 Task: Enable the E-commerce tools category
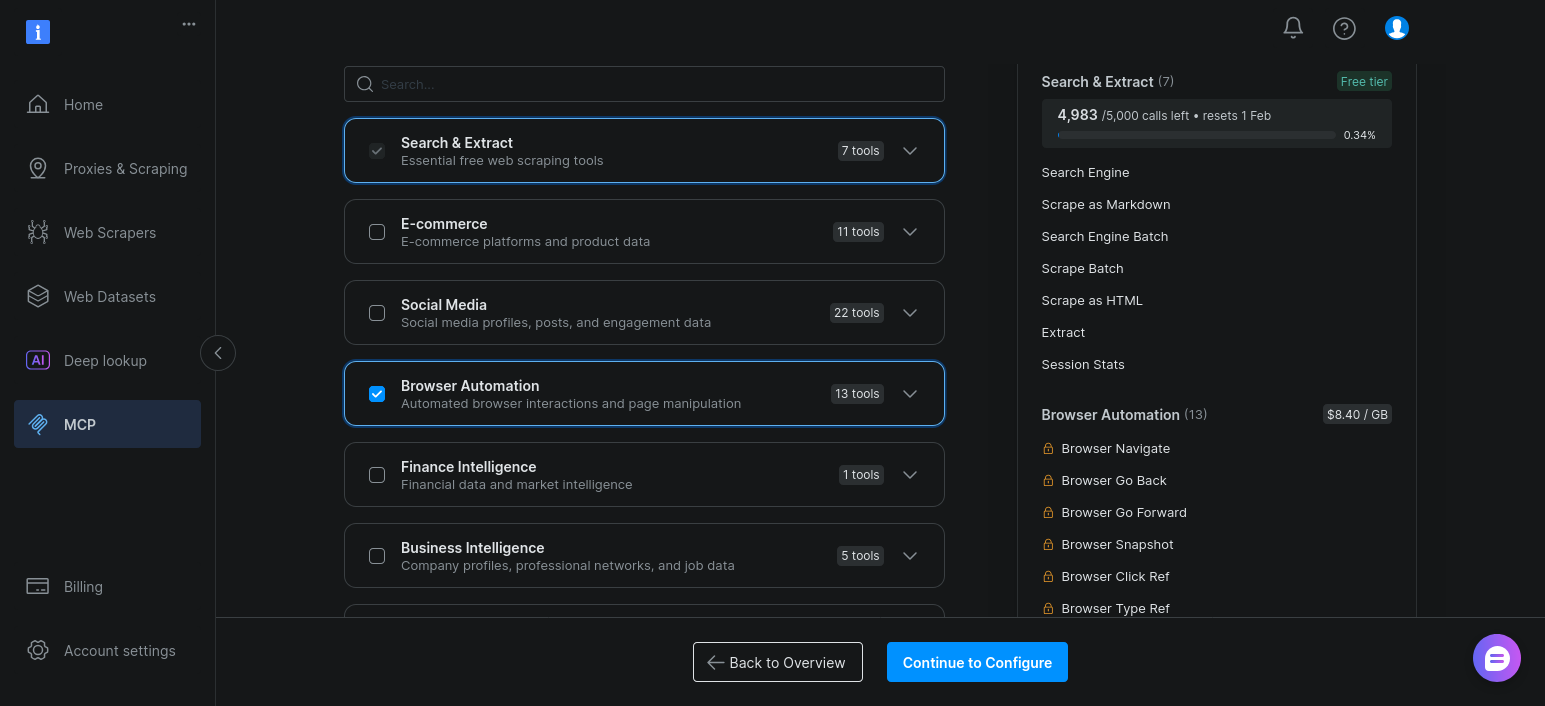coord(377,231)
